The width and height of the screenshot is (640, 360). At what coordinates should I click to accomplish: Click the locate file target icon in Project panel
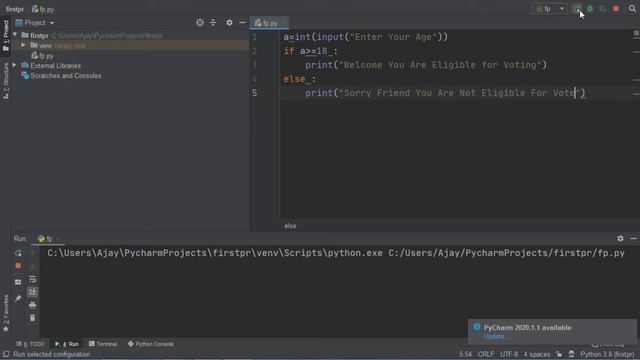[200, 23]
